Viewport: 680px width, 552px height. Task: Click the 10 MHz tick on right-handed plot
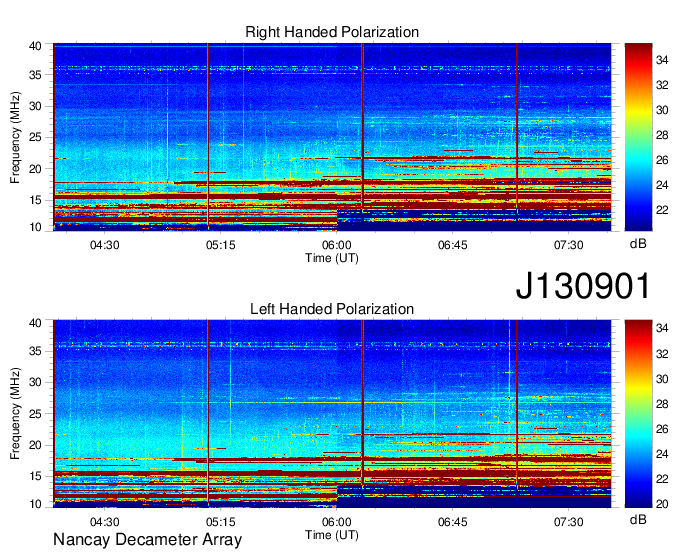pyautogui.click(x=36, y=227)
